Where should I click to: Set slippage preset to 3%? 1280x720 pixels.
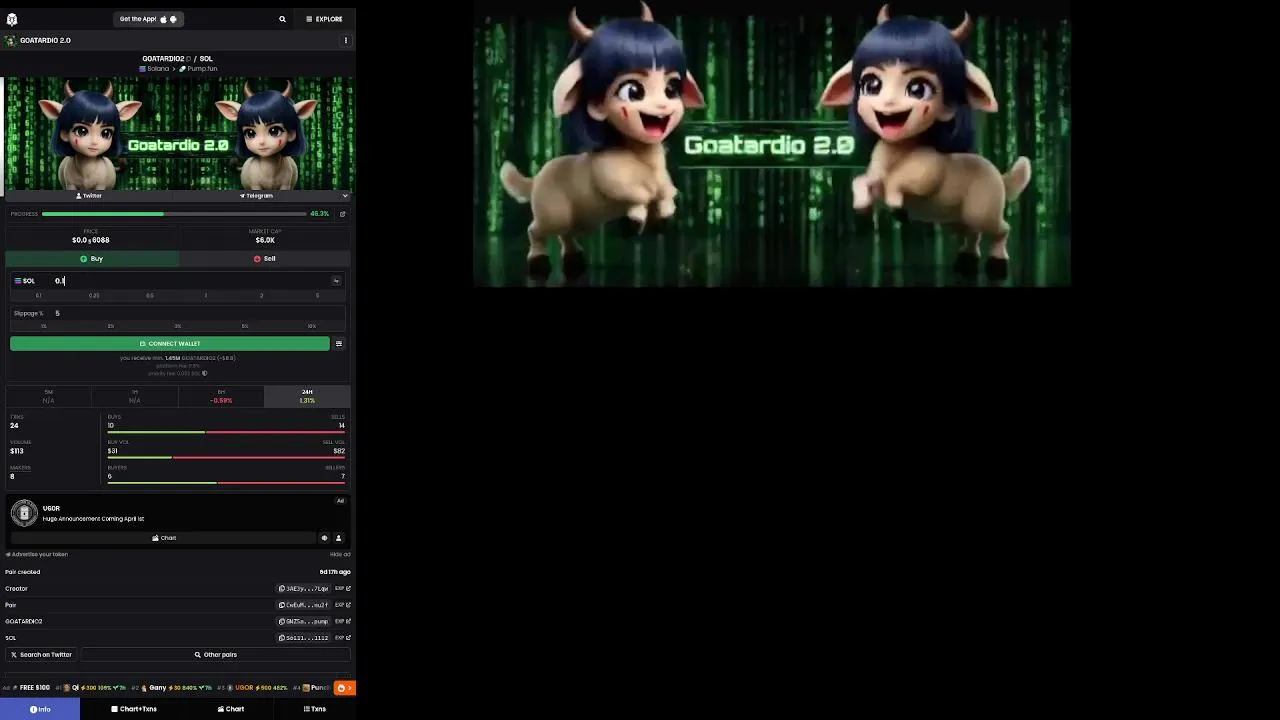pos(178,326)
